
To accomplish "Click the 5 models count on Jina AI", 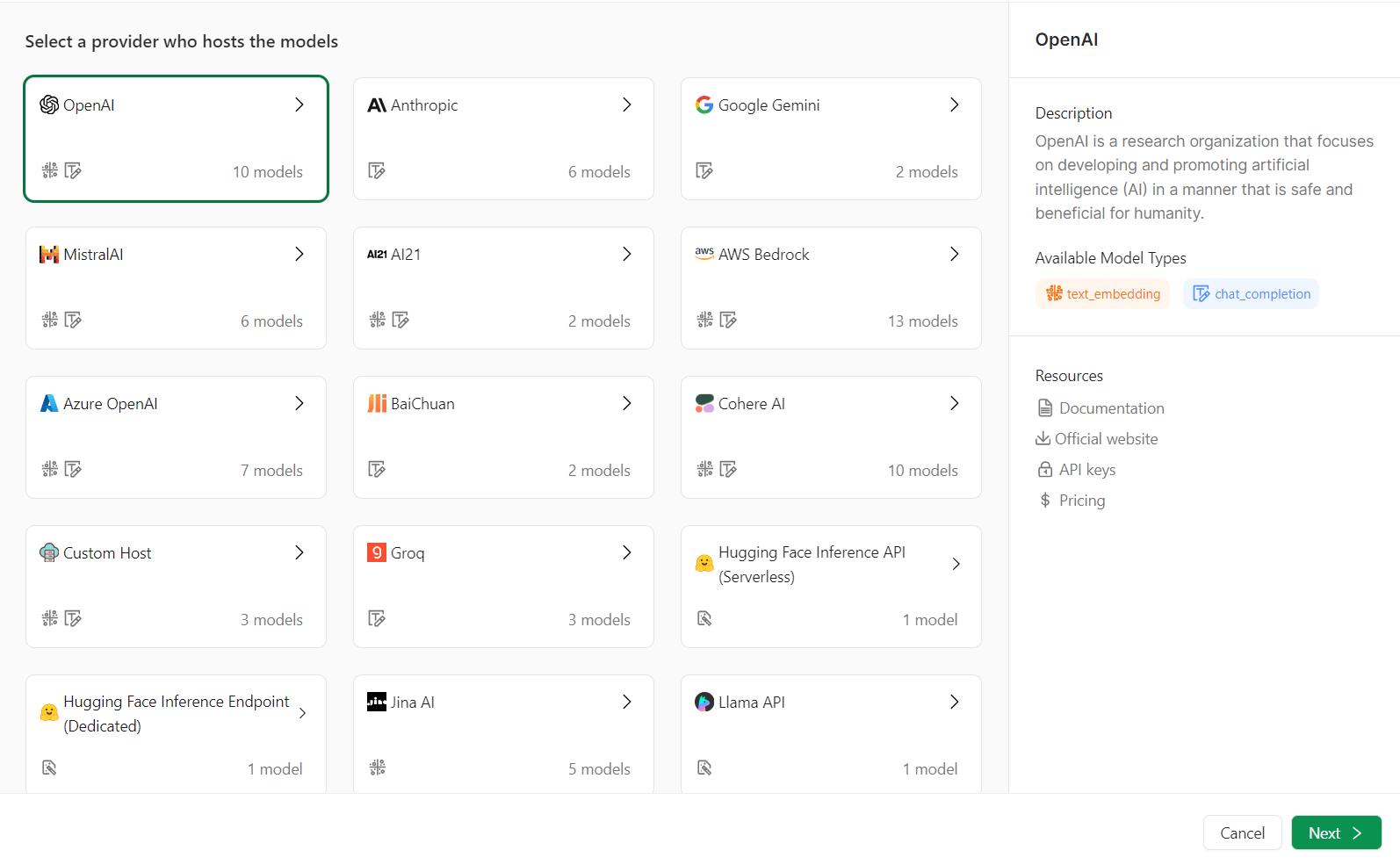I will pyautogui.click(x=599, y=768).
